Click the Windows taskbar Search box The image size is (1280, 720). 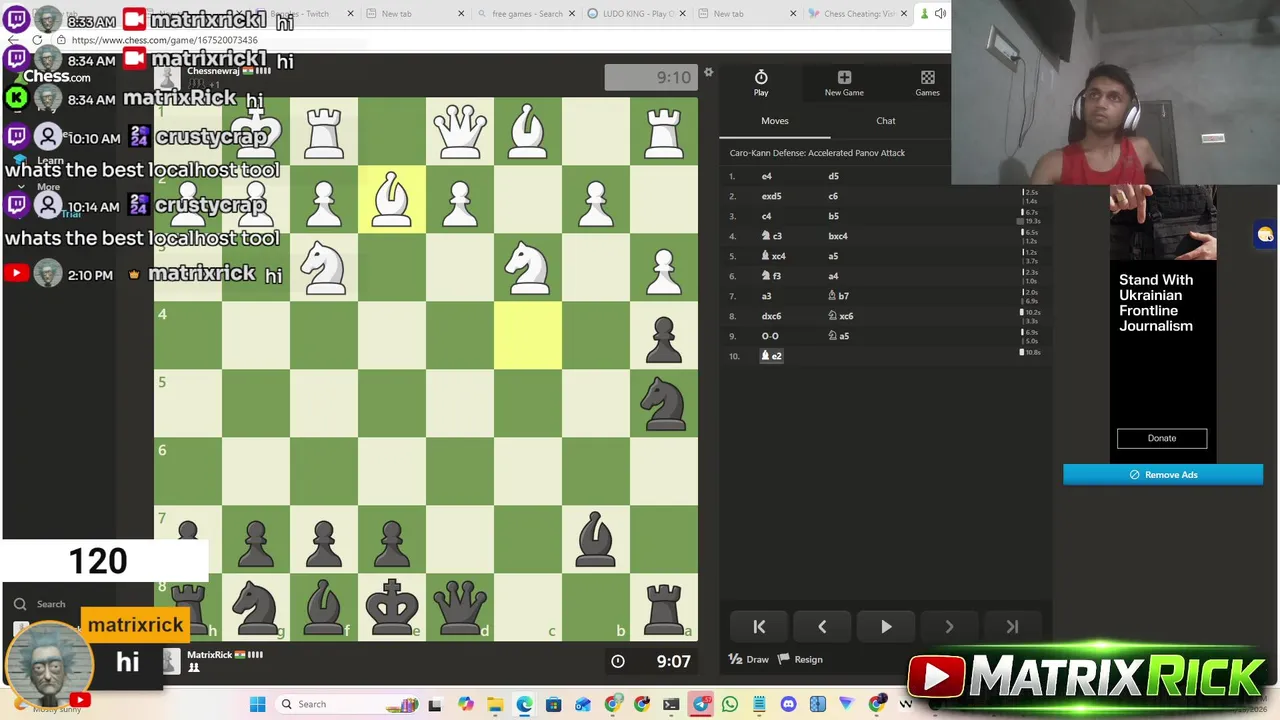[346, 704]
